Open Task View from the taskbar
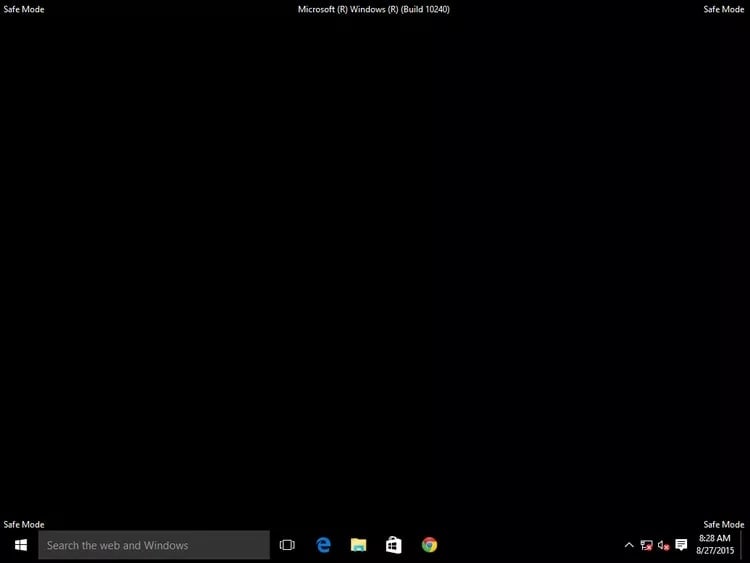 click(x=287, y=545)
